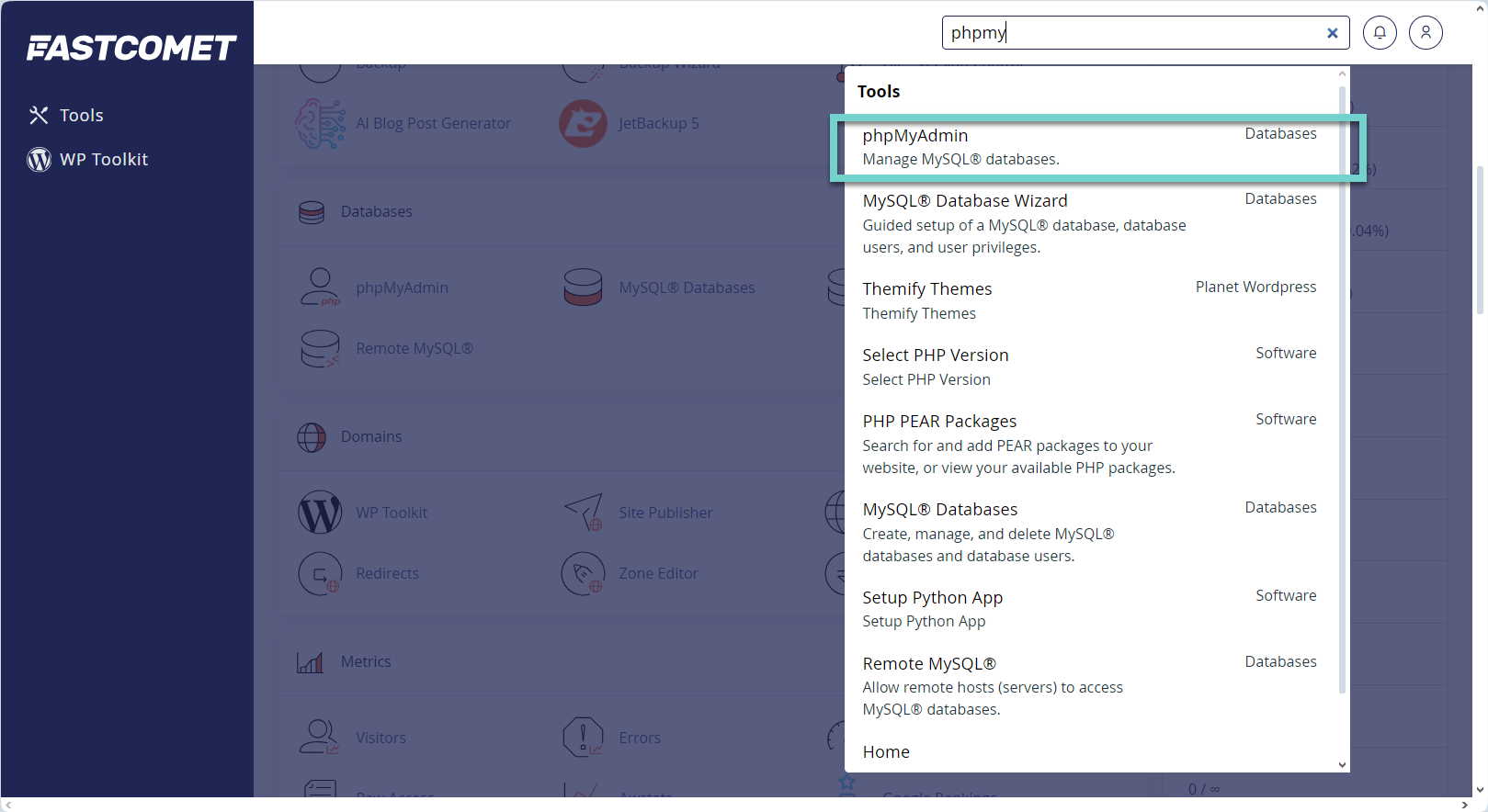1488x812 pixels.
Task: Click the Site Publisher paper plane icon
Action: (x=583, y=513)
